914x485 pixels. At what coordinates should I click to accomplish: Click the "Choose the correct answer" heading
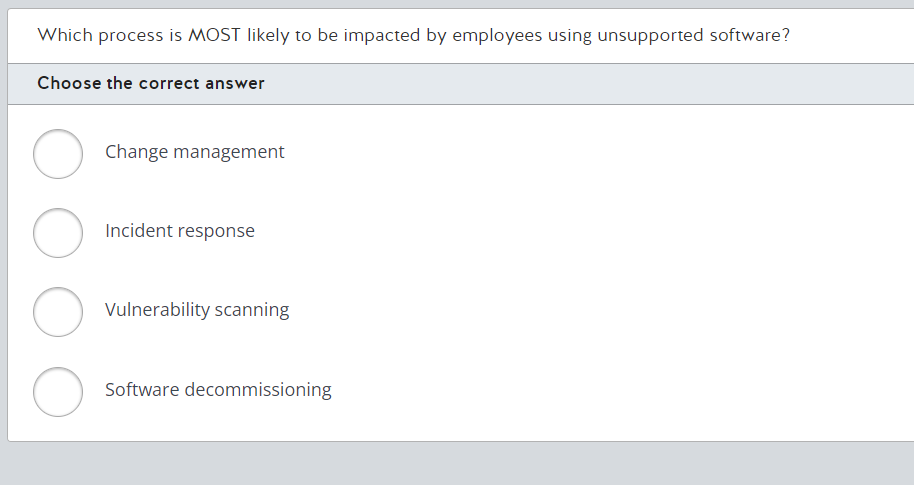(151, 83)
